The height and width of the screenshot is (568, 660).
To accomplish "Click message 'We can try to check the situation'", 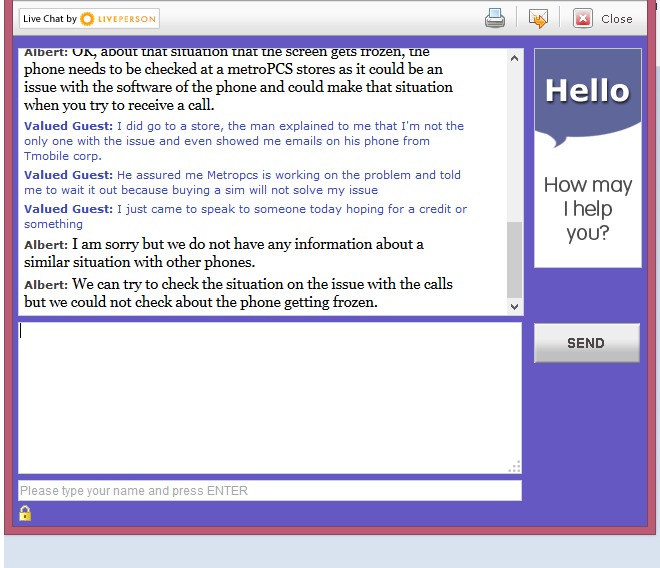I will [x=238, y=293].
